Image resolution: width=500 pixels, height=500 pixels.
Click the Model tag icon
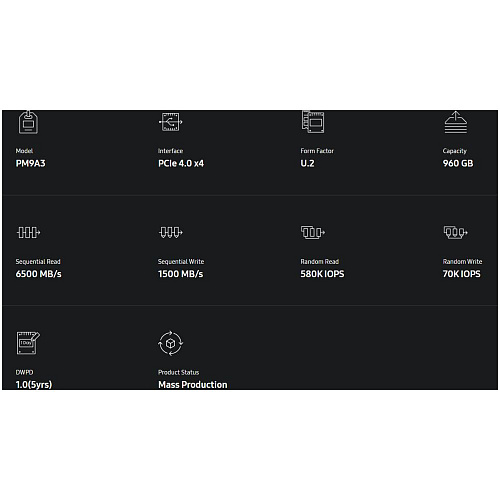pos(28,122)
